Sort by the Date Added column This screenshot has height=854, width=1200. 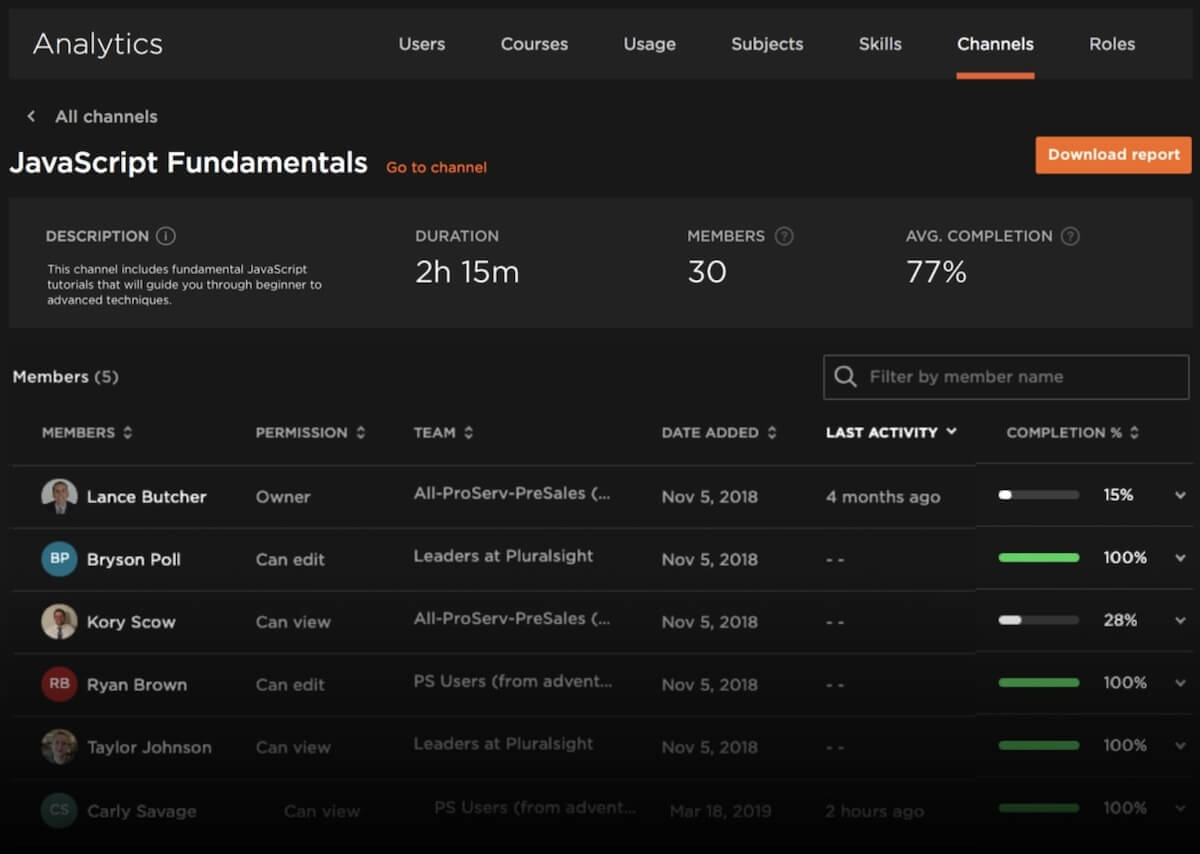719,433
